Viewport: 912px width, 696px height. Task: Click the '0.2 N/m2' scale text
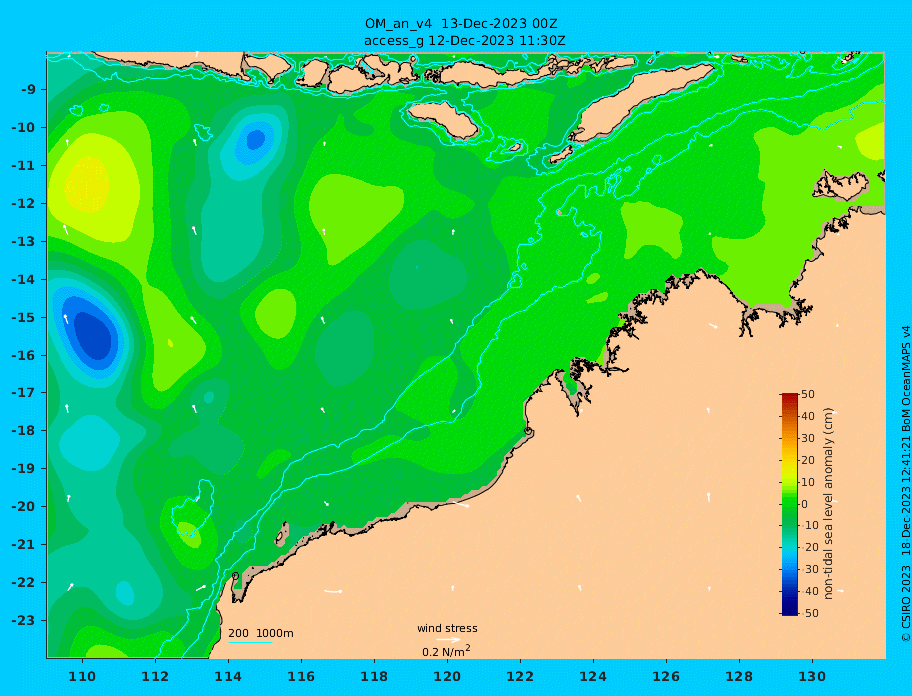click(x=446, y=651)
